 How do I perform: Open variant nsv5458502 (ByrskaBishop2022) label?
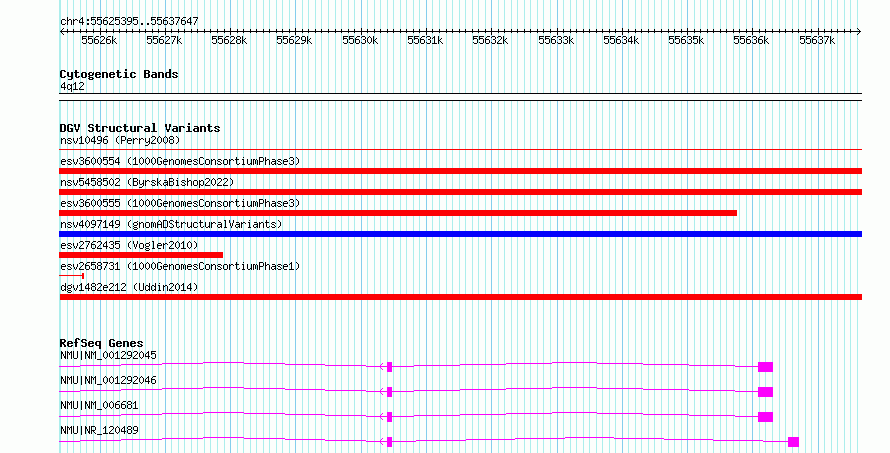coord(147,182)
